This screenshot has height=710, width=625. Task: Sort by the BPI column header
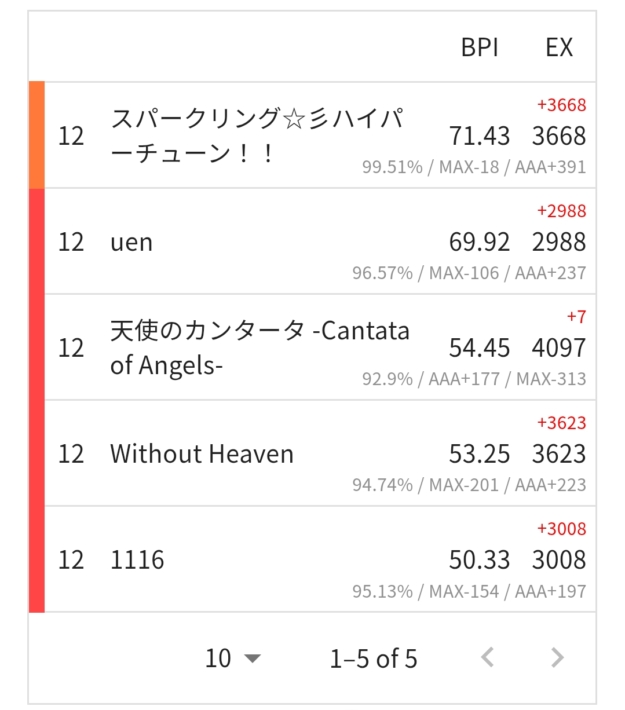tap(479, 48)
